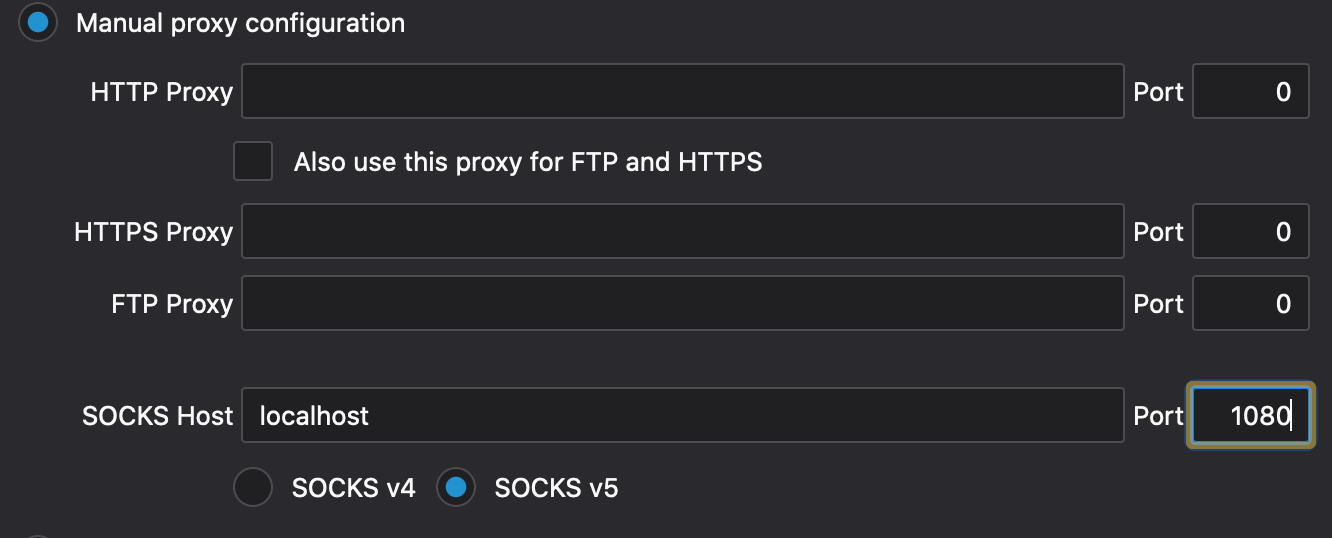Select the SOCKS v5 radio button
1332x538 pixels.
[456, 488]
